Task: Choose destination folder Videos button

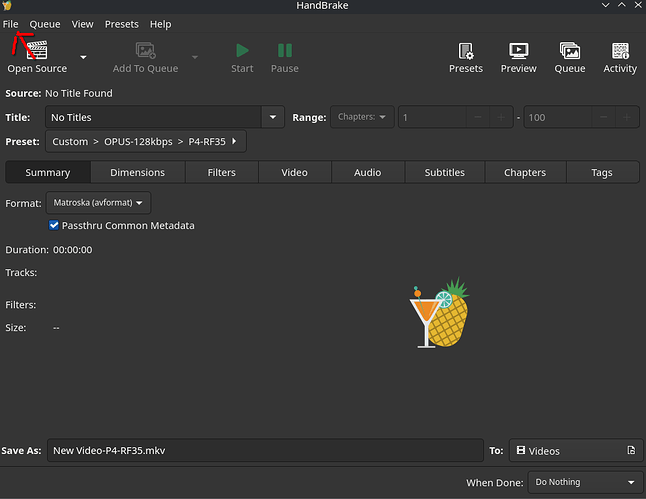Action: (576, 450)
